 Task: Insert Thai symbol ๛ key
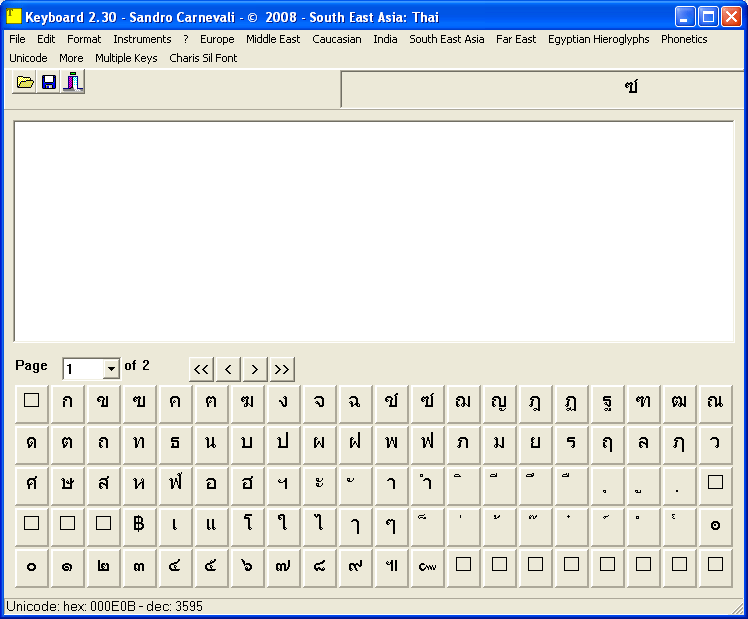[x=427, y=568]
